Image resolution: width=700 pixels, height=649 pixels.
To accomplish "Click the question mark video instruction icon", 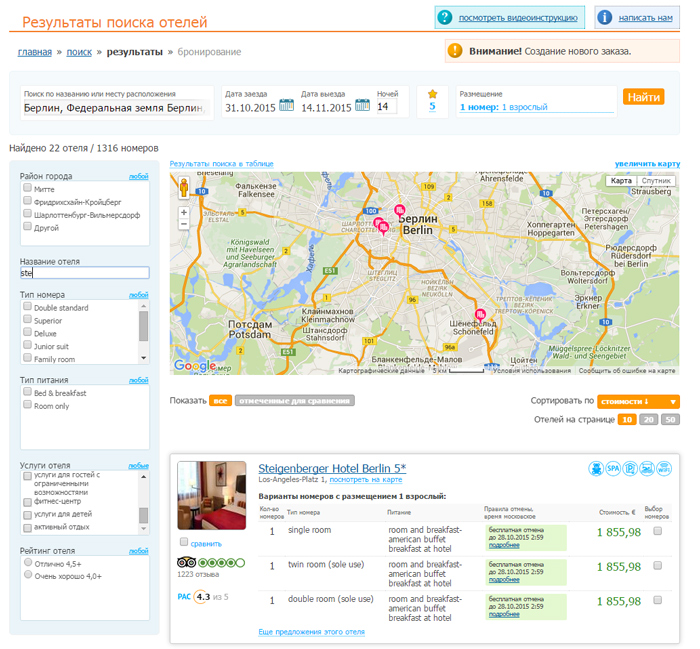I will tap(445, 17).
